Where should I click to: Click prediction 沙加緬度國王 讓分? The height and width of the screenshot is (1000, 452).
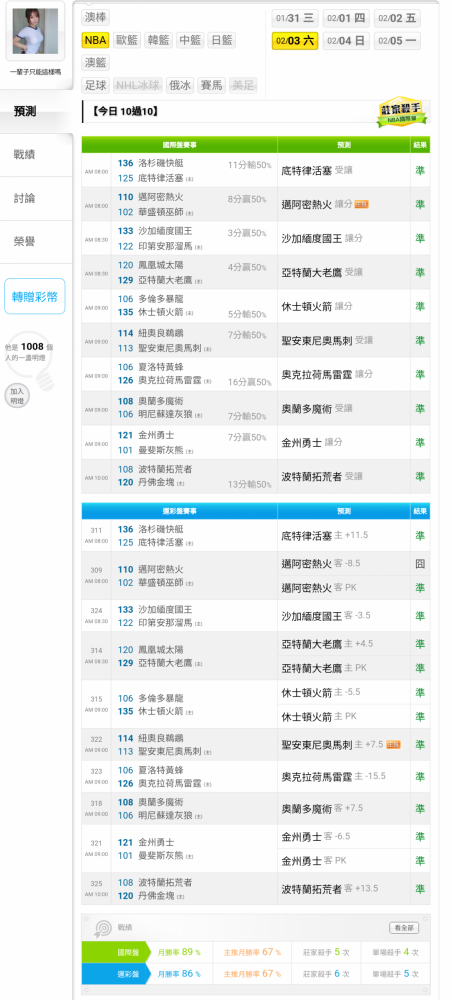(x=321, y=238)
